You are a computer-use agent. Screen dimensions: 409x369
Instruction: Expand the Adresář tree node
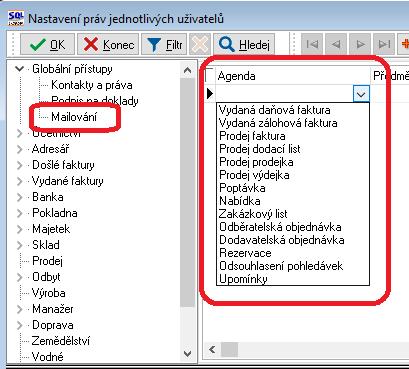(20, 149)
